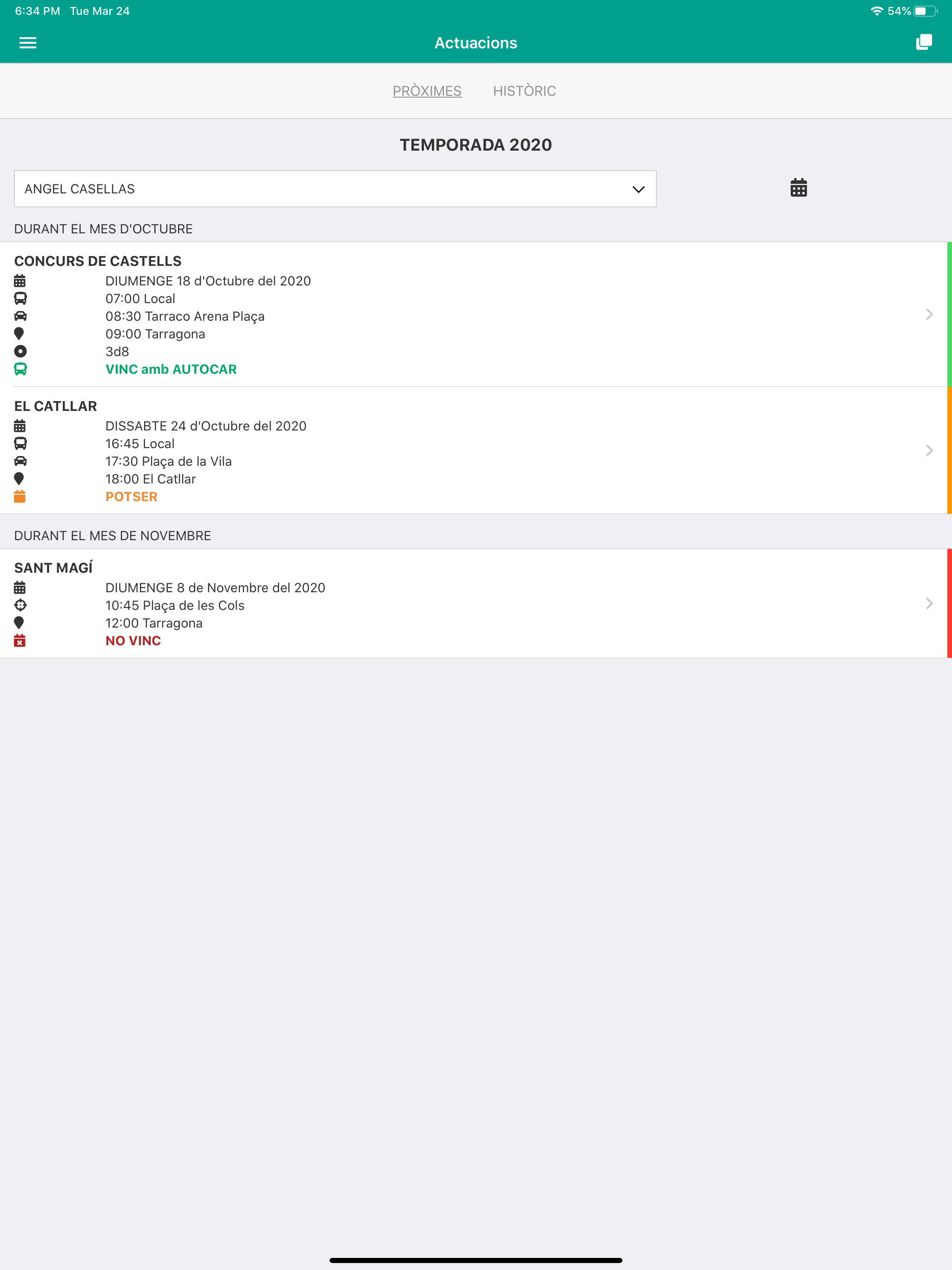Expand the ANGEL CASELLAS member dropdown
The image size is (952, 1270).
335,189
